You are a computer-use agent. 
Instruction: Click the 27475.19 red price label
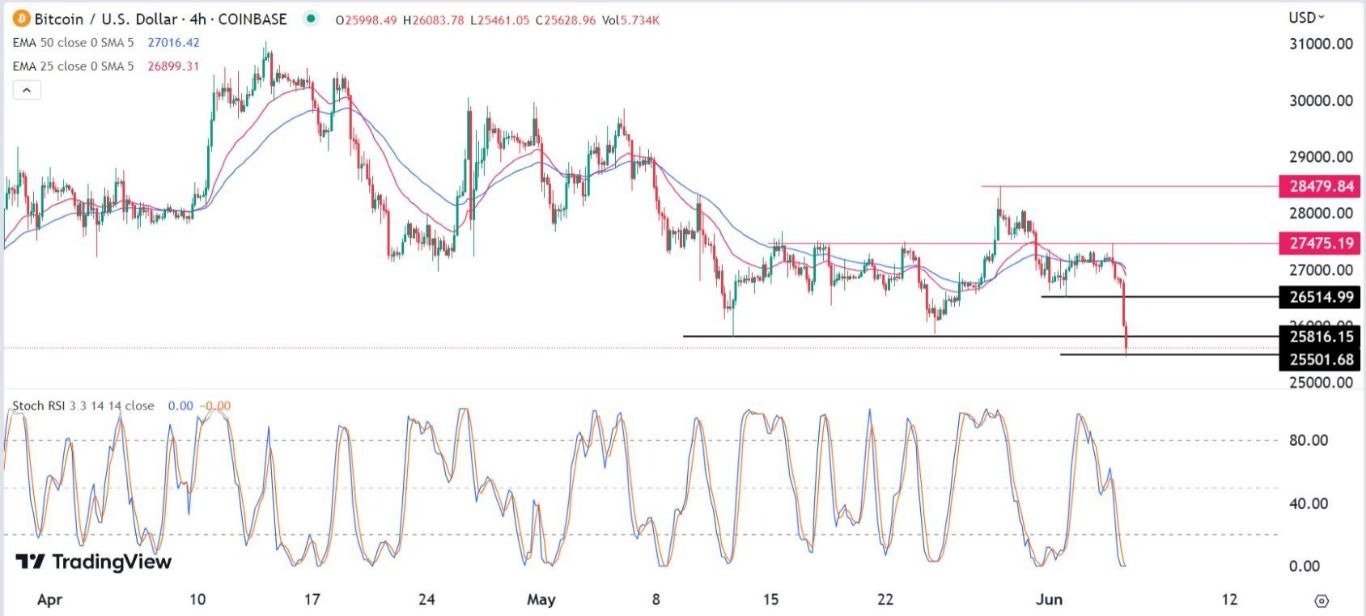[1319, 243]
